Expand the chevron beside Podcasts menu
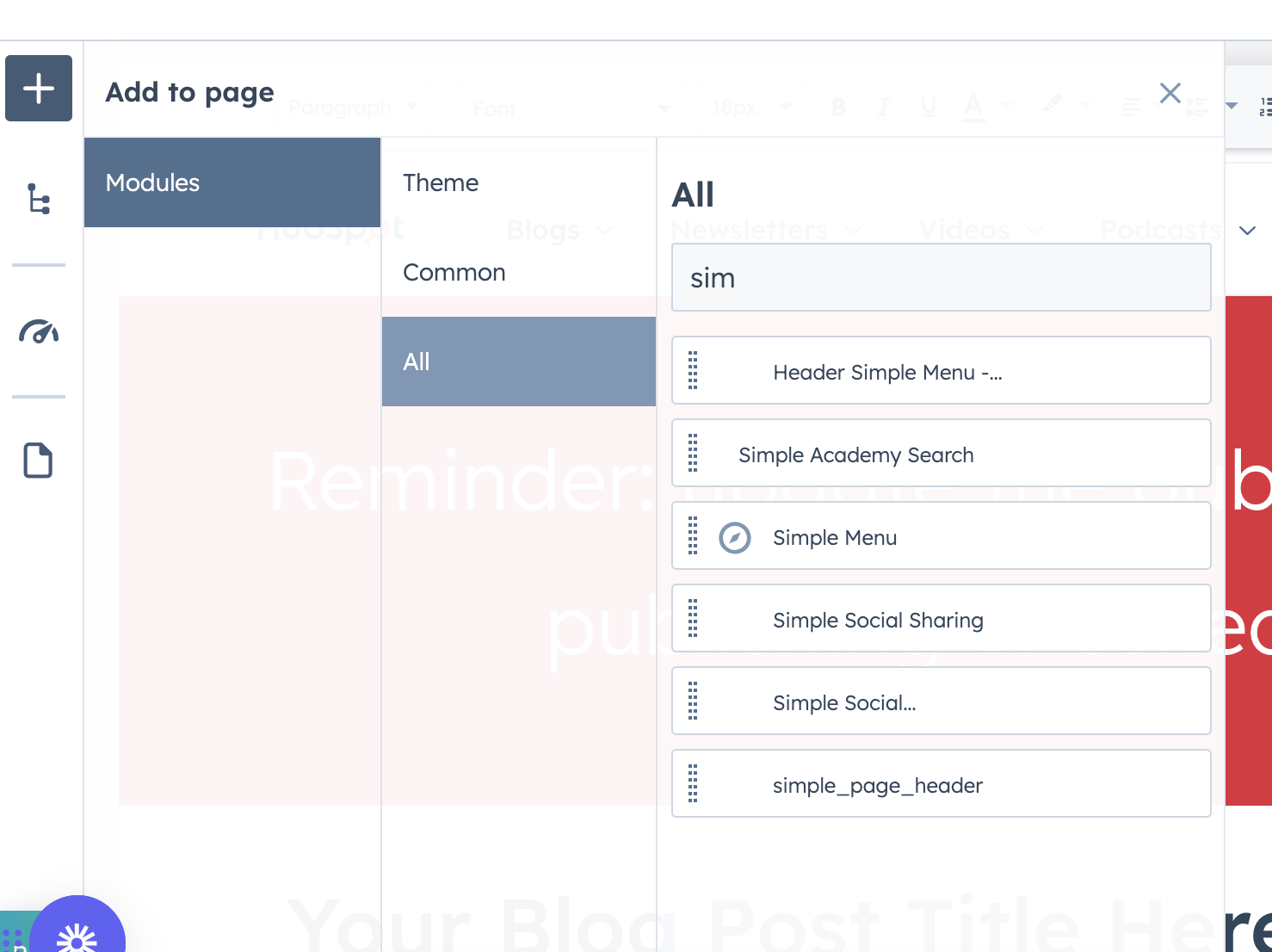 tap(1247, 231)
